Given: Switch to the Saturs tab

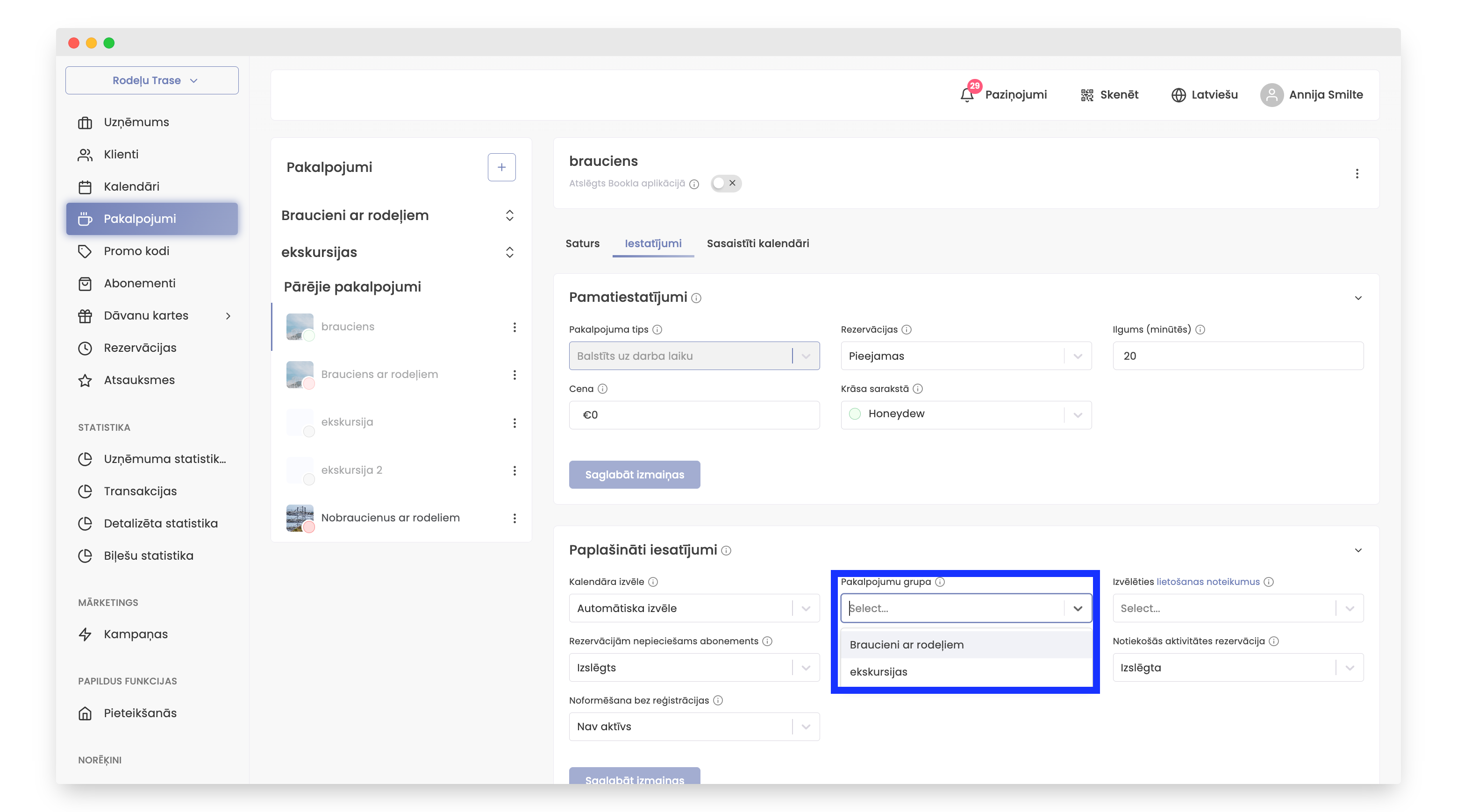Looking at the screenshot, I should tap(582, 243).
